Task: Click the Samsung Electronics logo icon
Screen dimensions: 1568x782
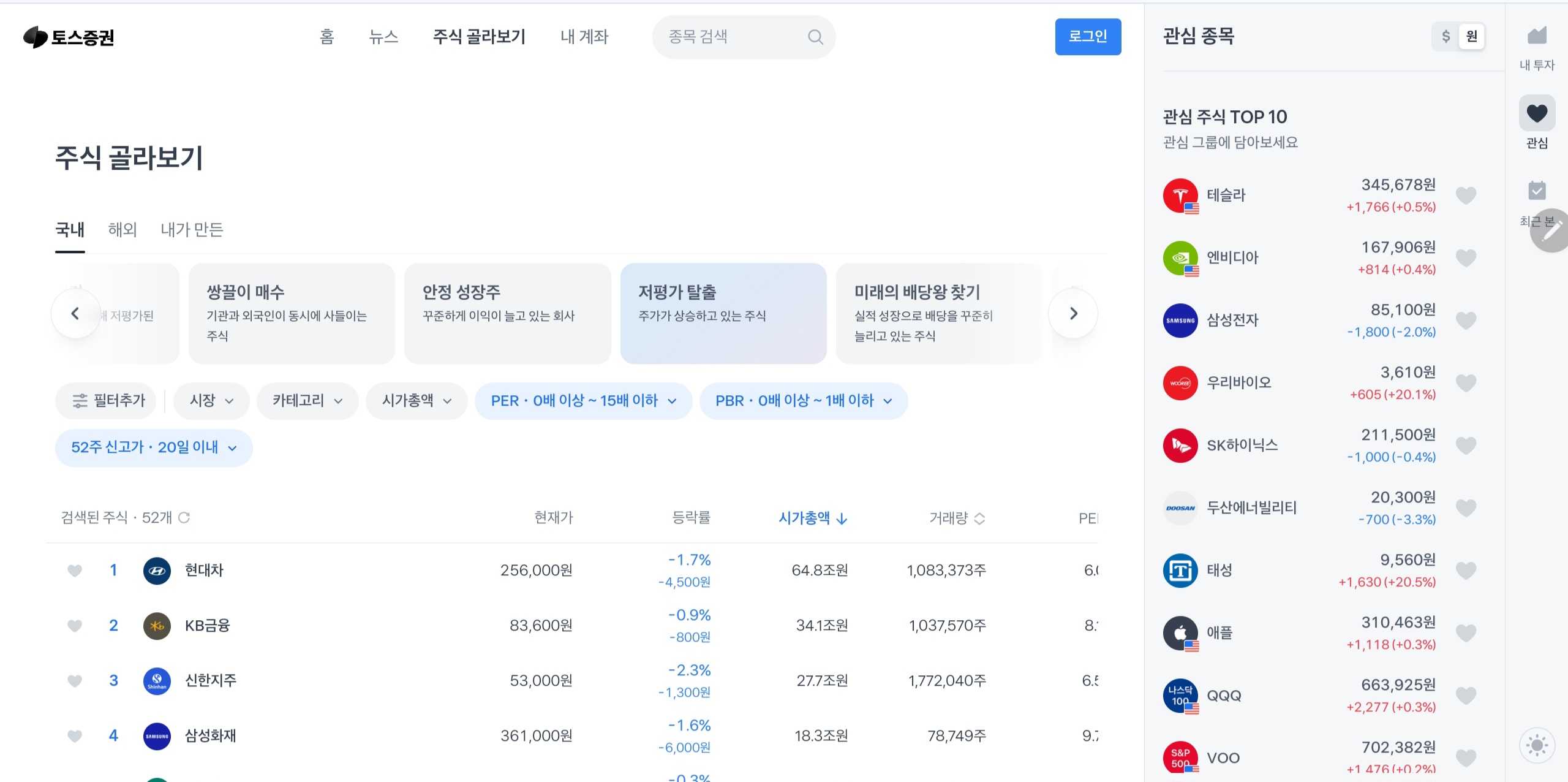Action: (x=1180, y=321)
